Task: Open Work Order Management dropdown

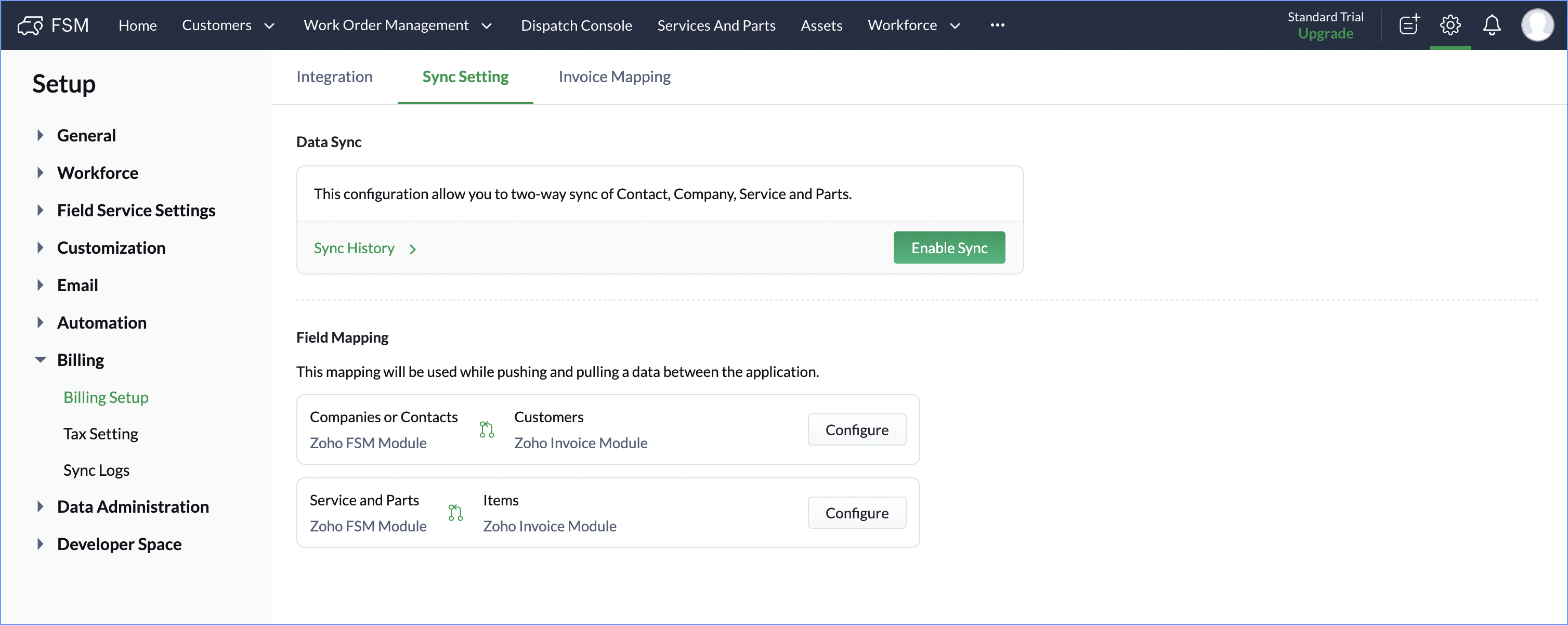Action: coord(486,25)
